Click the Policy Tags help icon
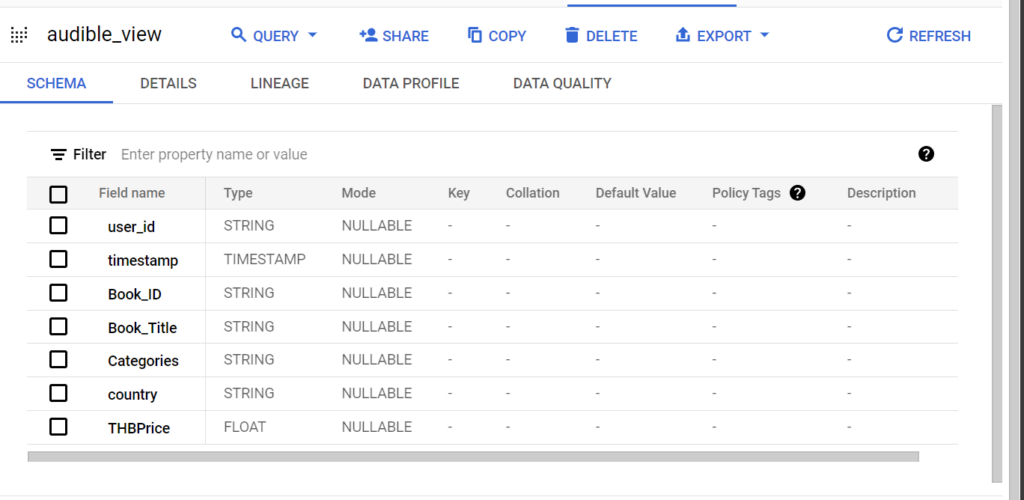Image resolution: width=1024 pixels, height=500 pixels. point(797,193)
